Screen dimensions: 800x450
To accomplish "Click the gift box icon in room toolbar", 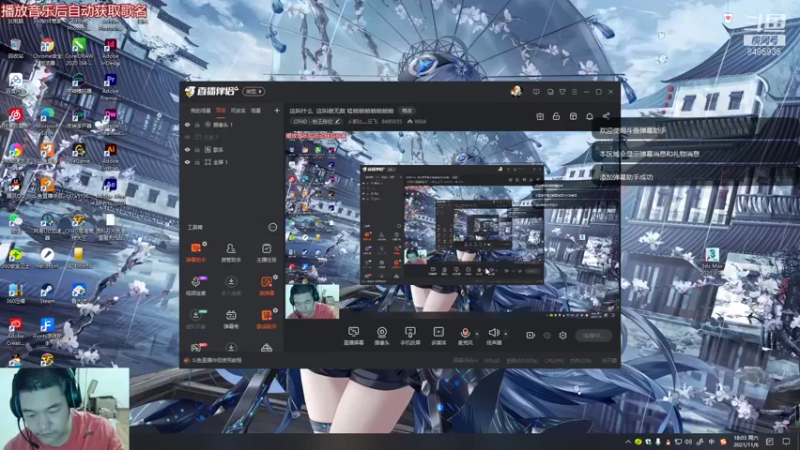I will [540, 116].
